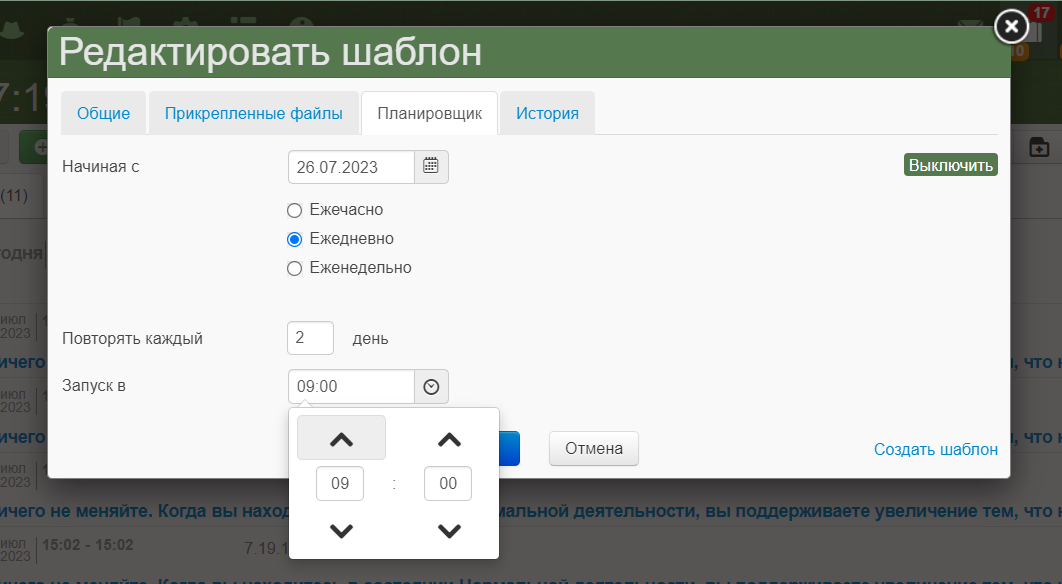Follow the Создать шаблон link
Image resolution: width=1062 pixels, height=584 pixels.
click(935, 449)
